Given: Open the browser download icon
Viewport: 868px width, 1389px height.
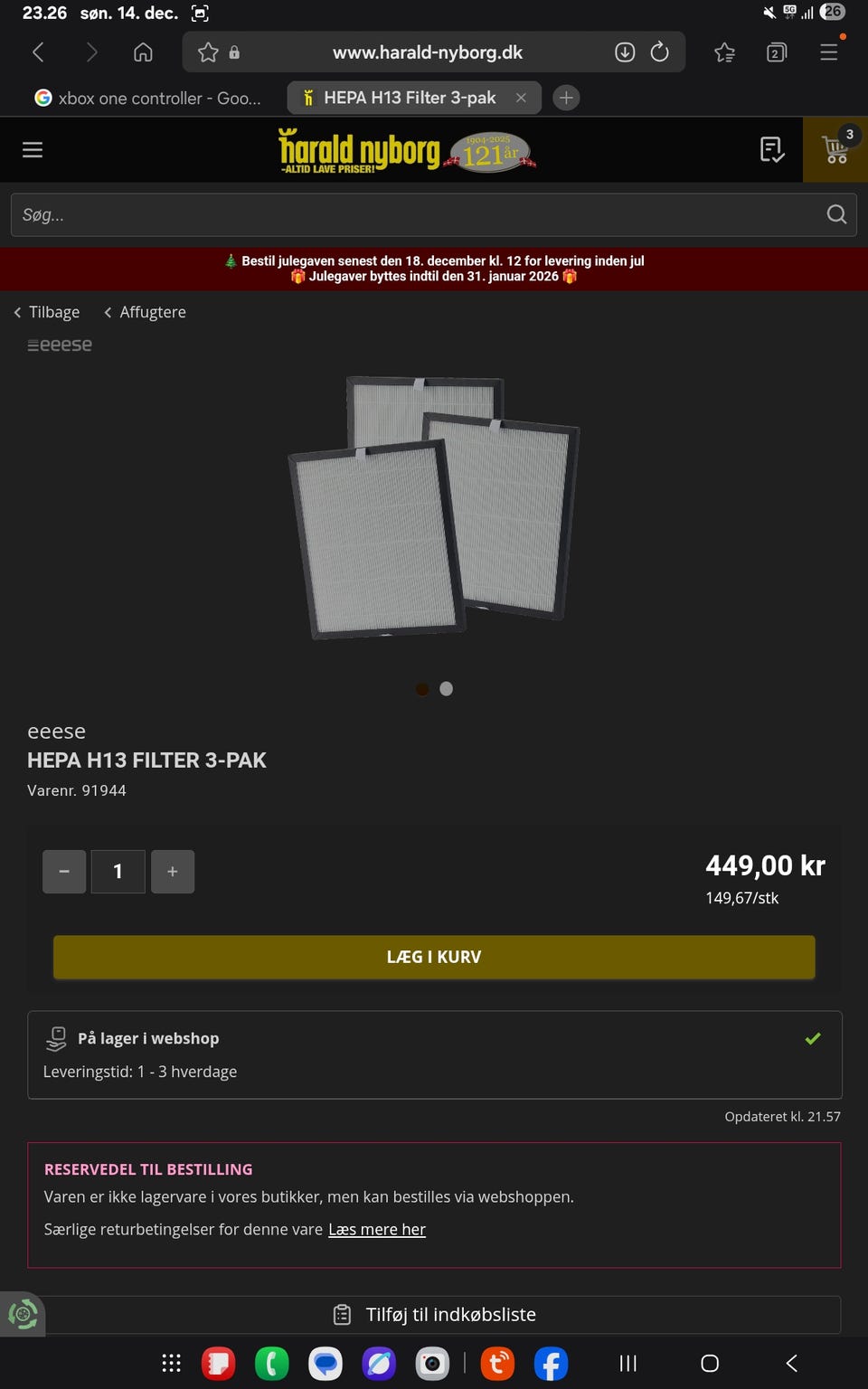Looking at the screenshot, I should click(625, 52).
